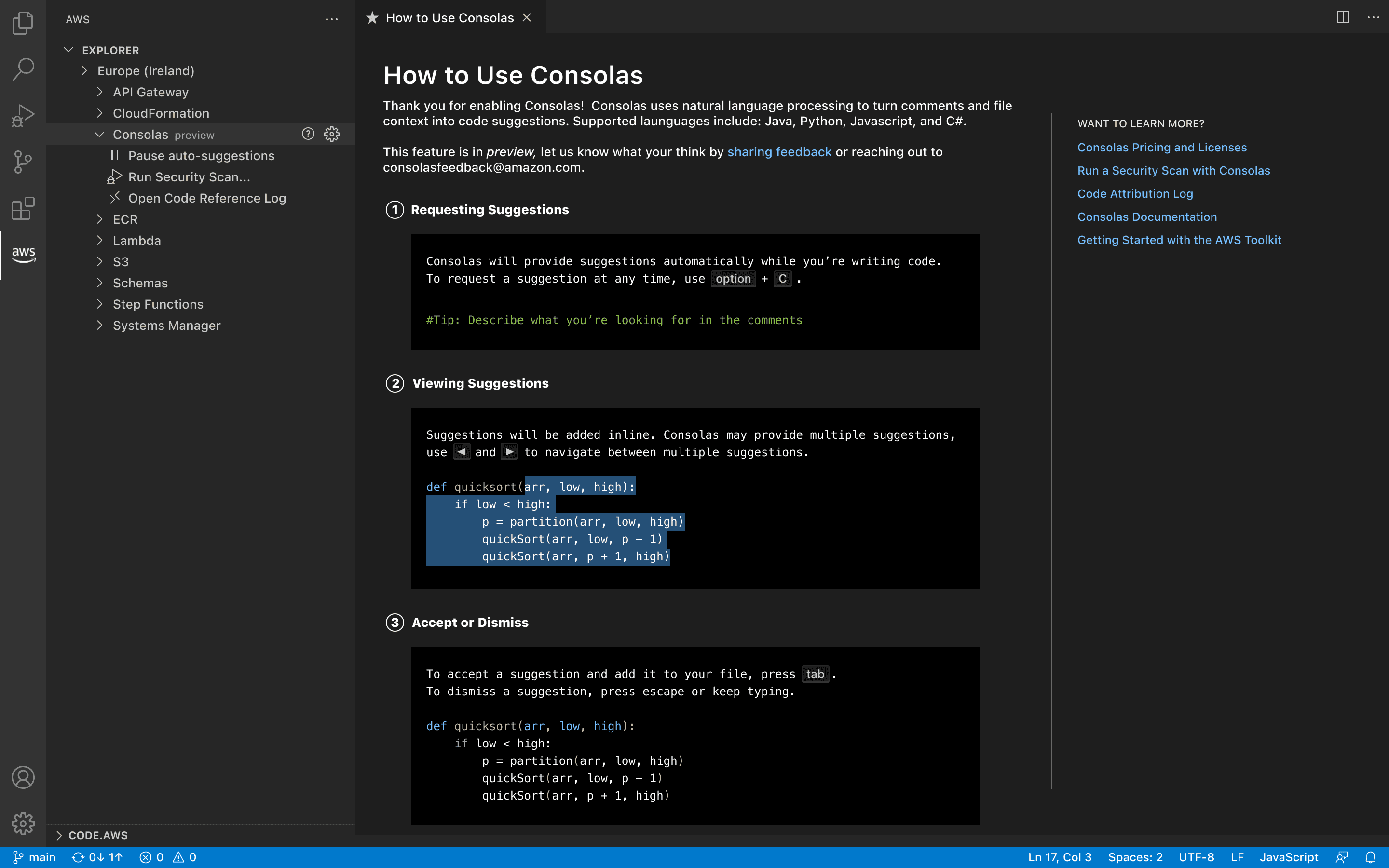Image resolution: width=1389 pixels, height=868 pixels.
Task: Open Consolas settings gear icon
Action: 332,134
